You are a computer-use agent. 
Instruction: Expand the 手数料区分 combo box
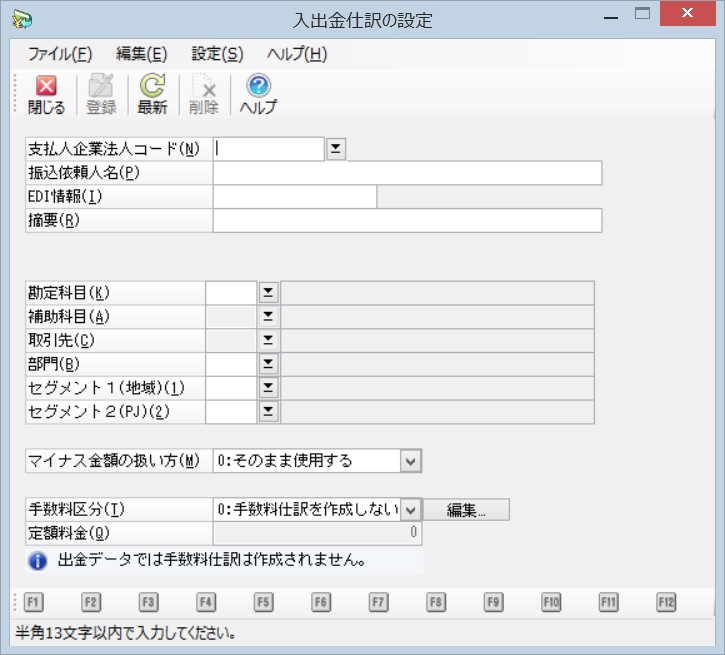[411, 510]
